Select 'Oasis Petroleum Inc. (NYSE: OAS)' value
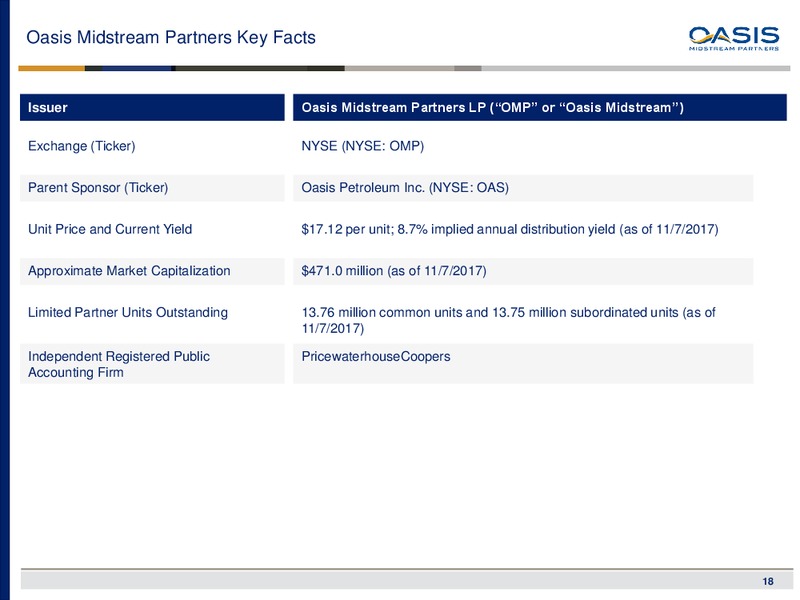Viewport: 800px width, 600px height. [405, 188]
